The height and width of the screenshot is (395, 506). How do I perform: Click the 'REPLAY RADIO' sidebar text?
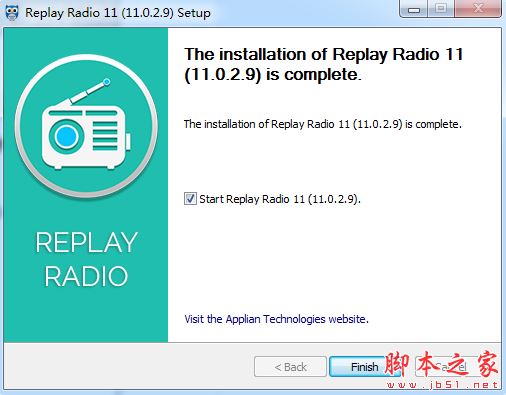pos(86,259)
